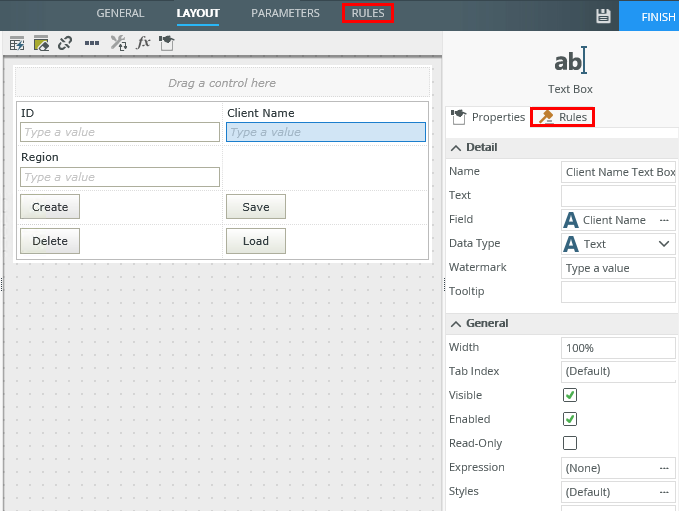Select the Region text box on canvas
Screen dimensions: 679x511
coord(120,177)
